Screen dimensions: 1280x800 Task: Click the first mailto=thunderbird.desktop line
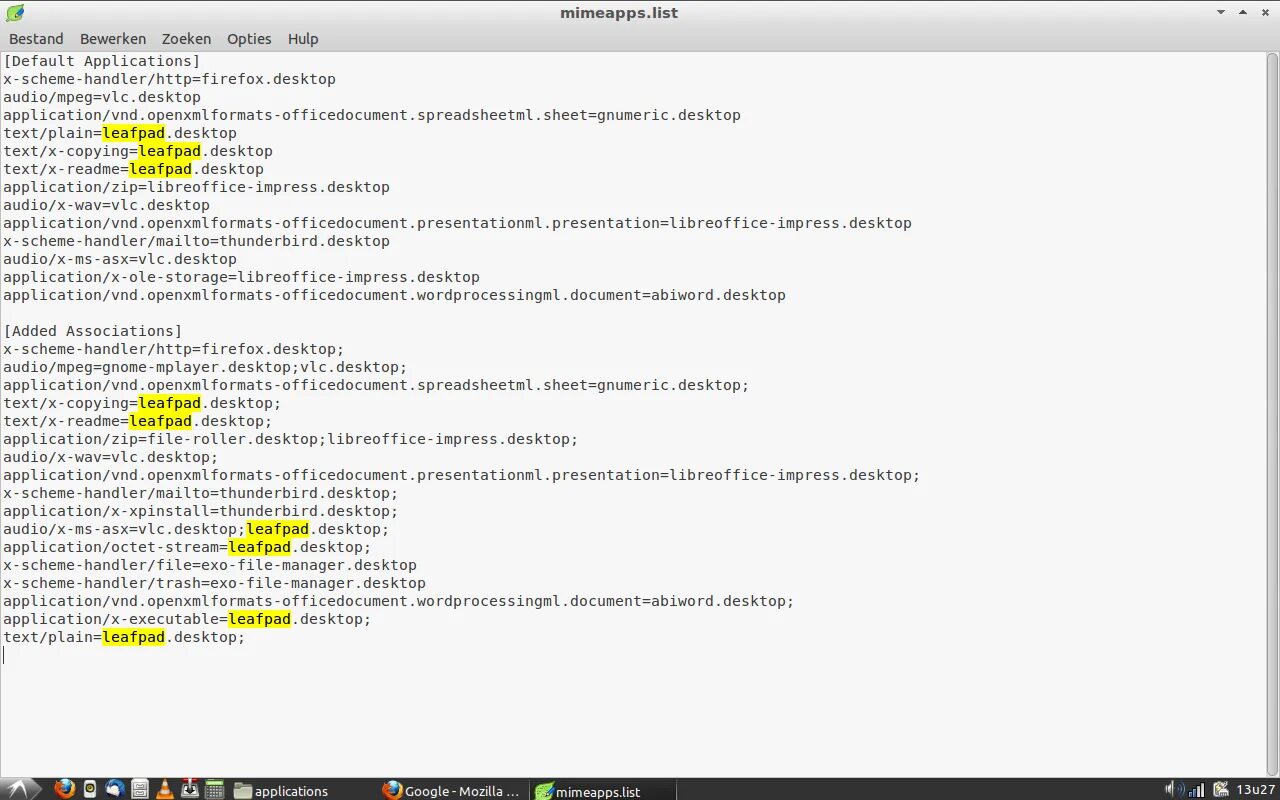pyautogui.click(x=197, y=241)
